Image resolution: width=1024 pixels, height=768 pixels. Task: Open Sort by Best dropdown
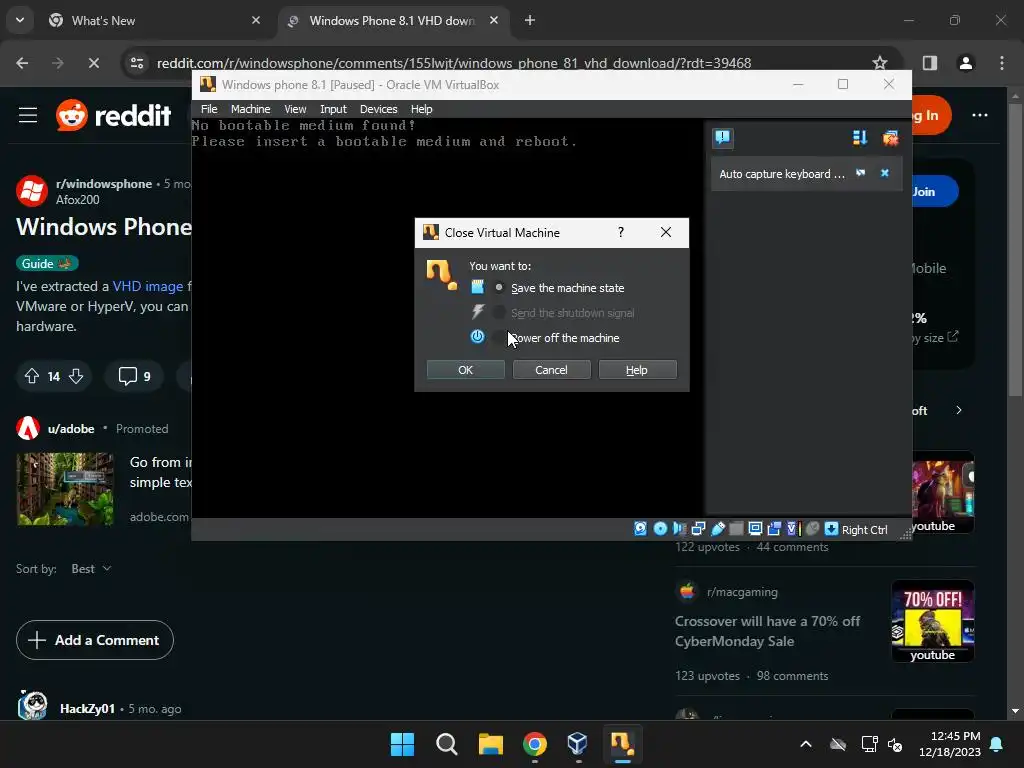click(x=91, y=569)
